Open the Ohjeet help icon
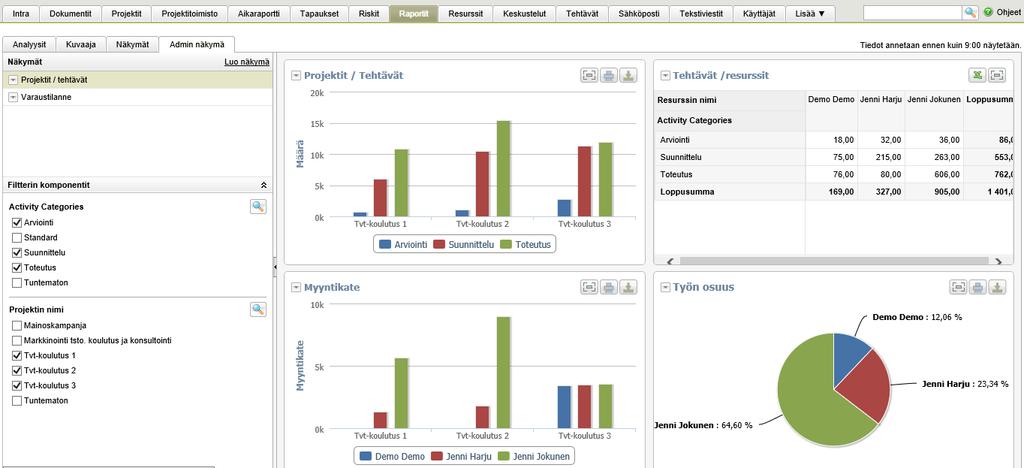Image resolution: width=1024 pixels, height=468 pixels. pyautogui.click(x=988, y=12)
